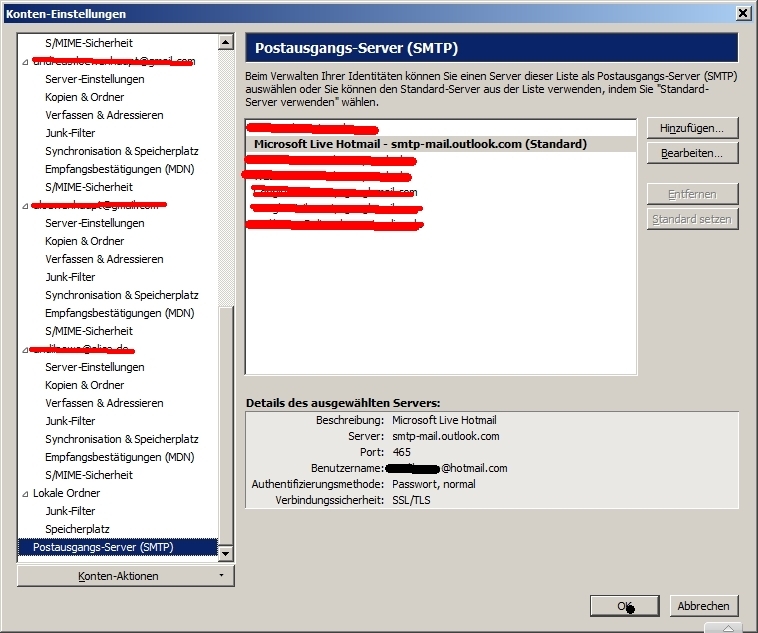Click the account tree scrollbar down arrow
The image size is (758, 633).
point(226,553)
